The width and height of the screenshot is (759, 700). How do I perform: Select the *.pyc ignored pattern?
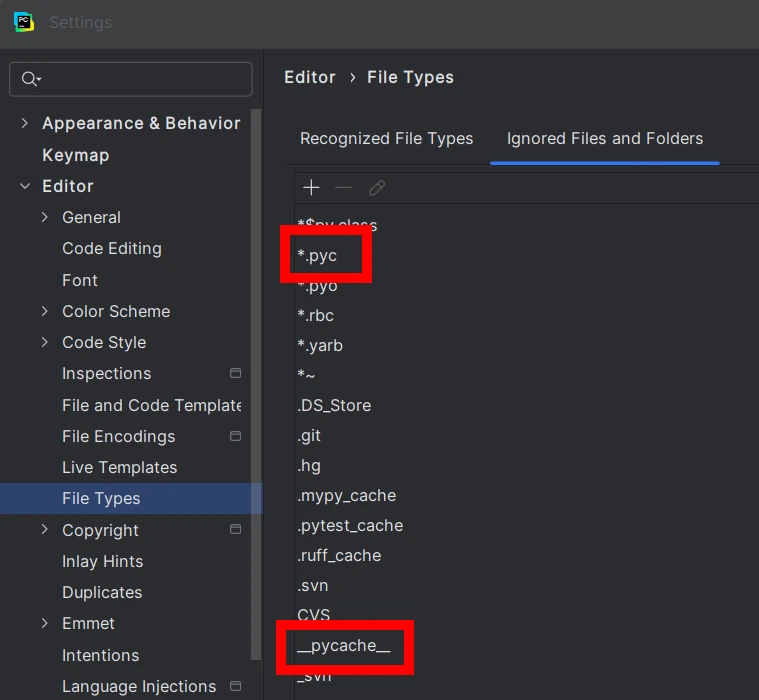tap(318, 256)
